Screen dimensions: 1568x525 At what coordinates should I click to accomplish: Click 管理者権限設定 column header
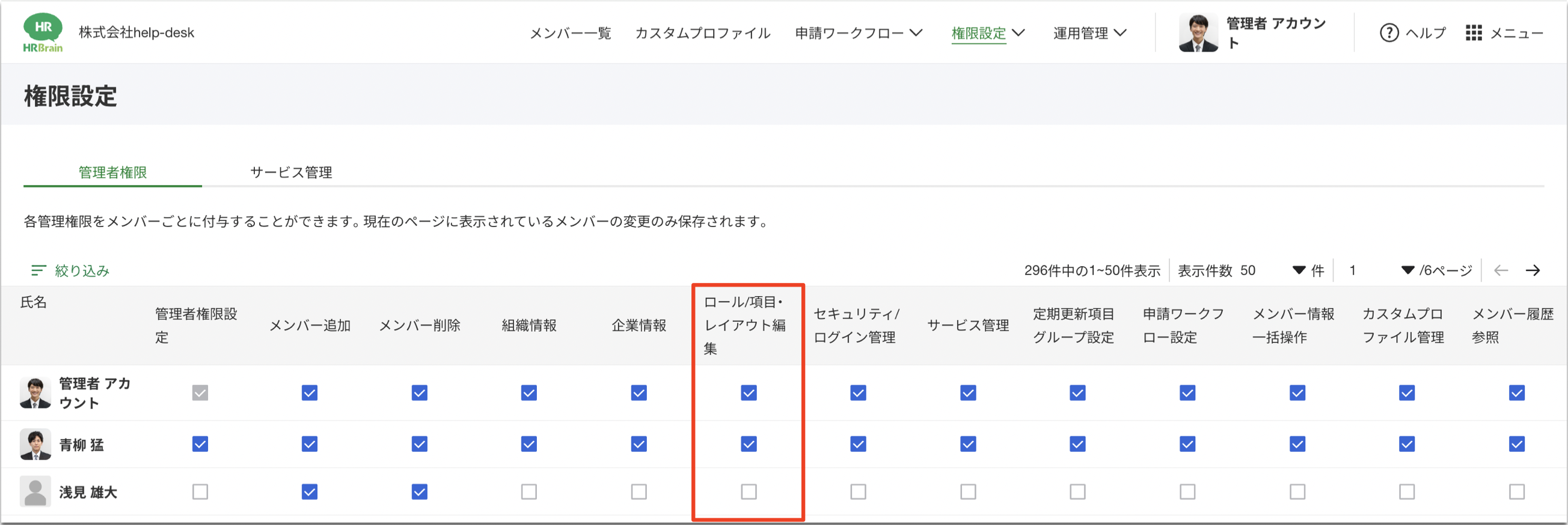(196, 326)
